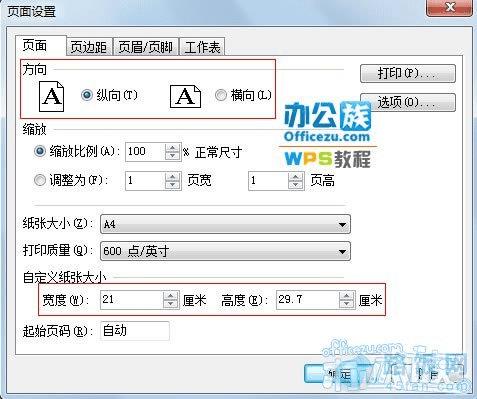Screen dimensions: 477x399
Task: Click the 宽度(W) field showing 21
Action: tap(131, 299)
